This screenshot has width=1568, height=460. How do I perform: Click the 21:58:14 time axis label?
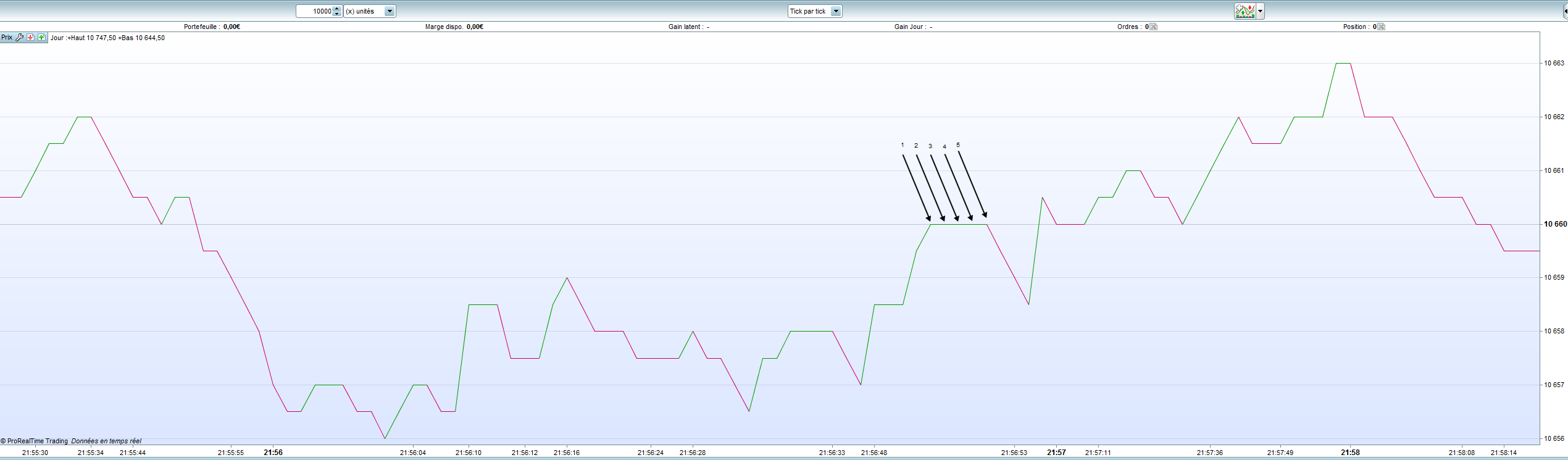(1504, 453)
